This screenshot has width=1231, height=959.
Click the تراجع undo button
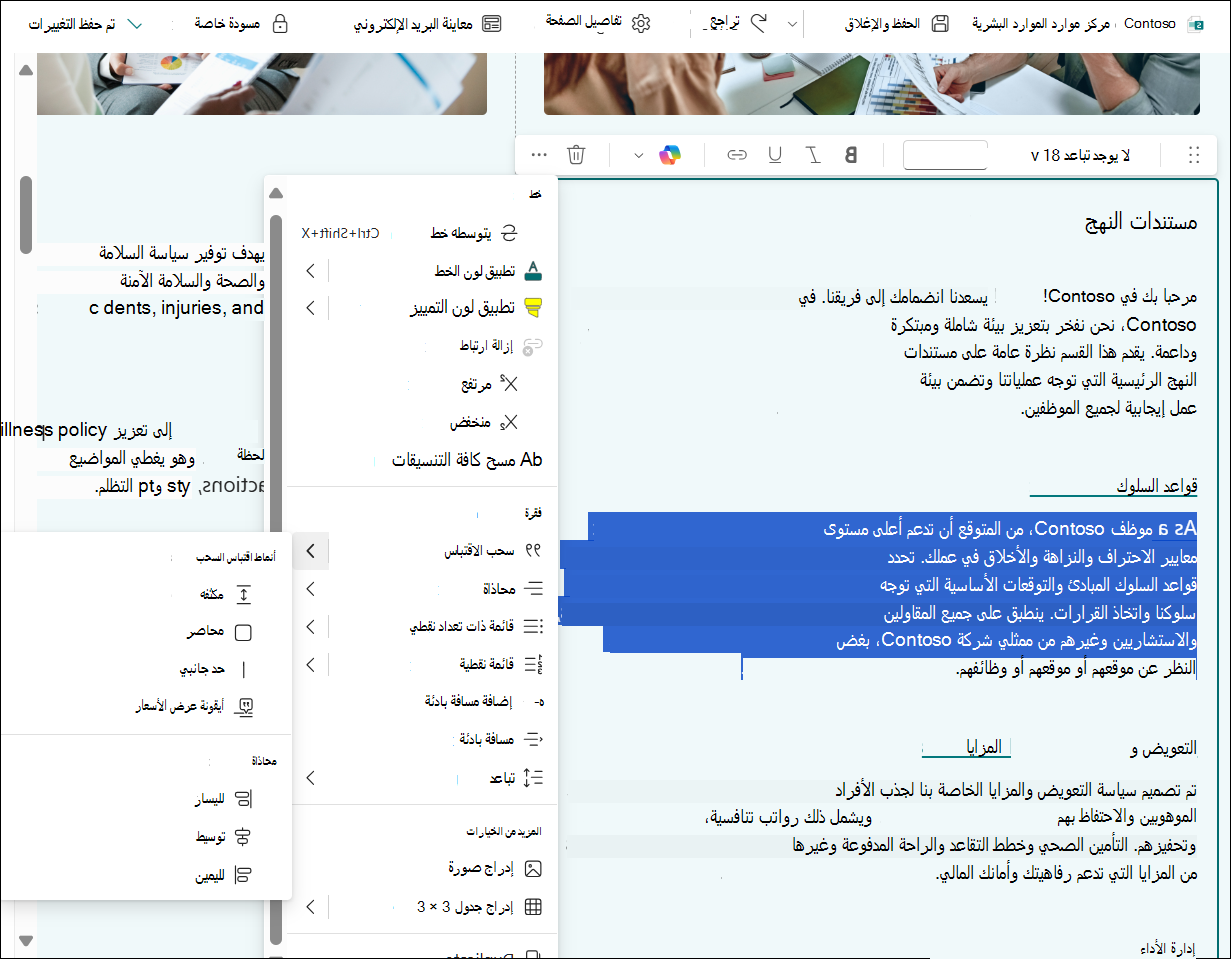(x=737, y=23)
